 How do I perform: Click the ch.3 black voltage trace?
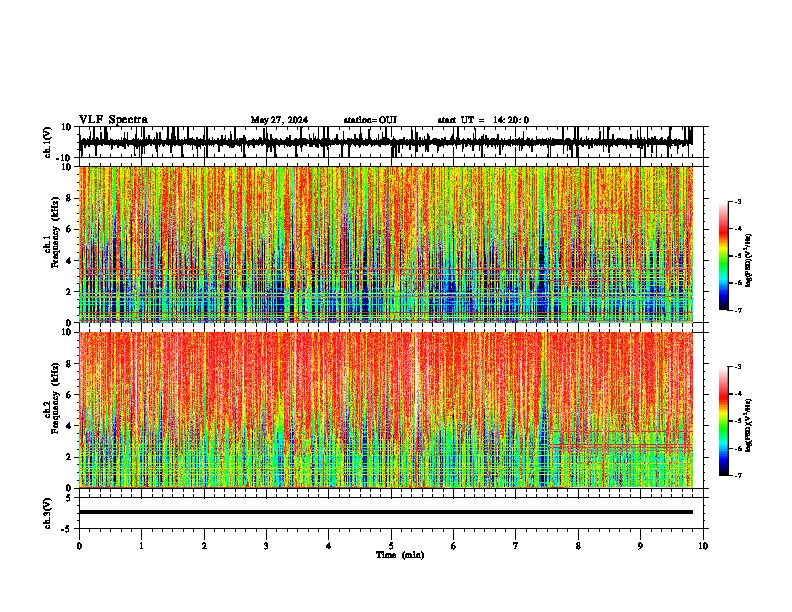pyautogui.click(x=385, y=512)
